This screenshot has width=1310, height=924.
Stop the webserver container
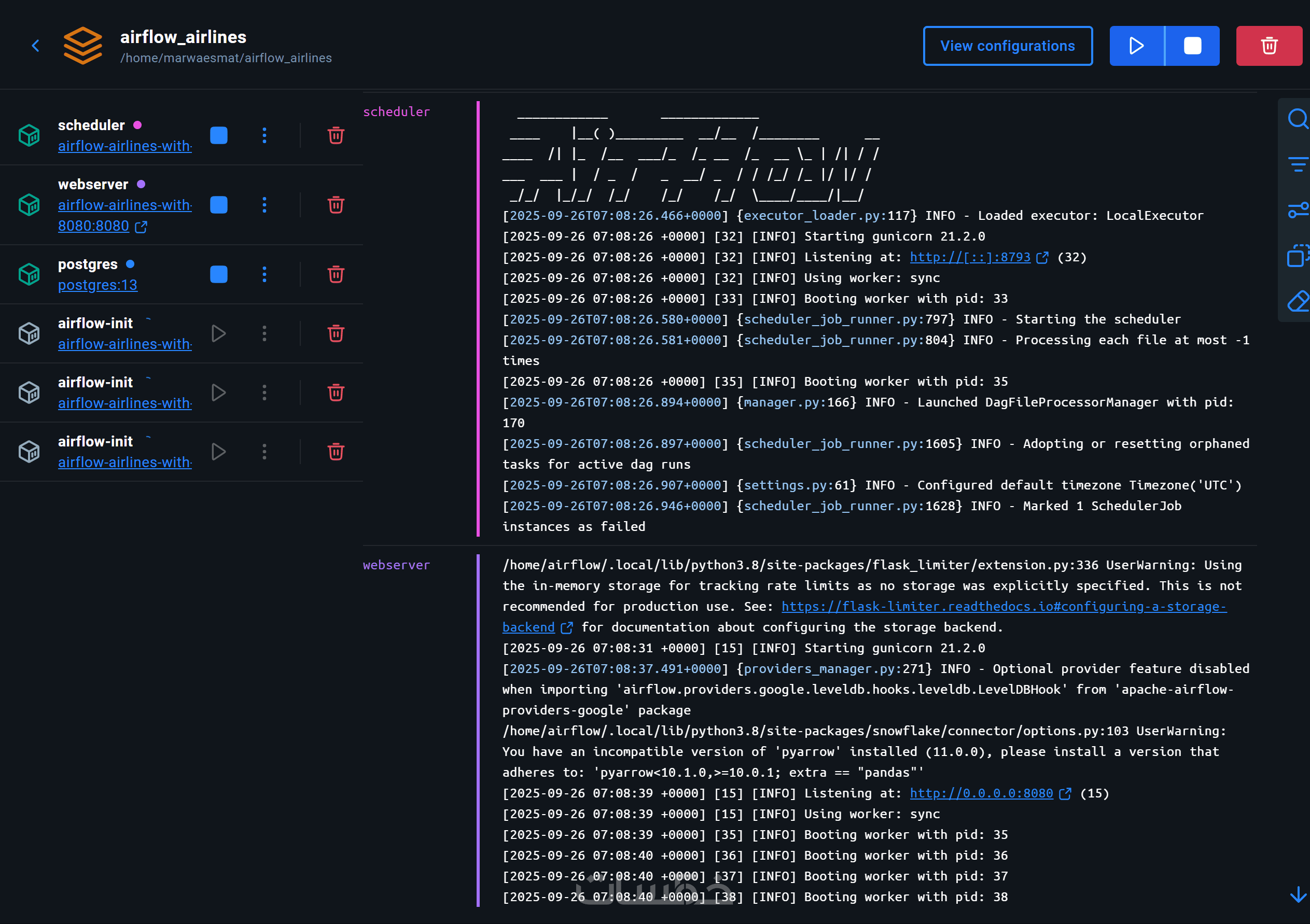pos(218,205)
